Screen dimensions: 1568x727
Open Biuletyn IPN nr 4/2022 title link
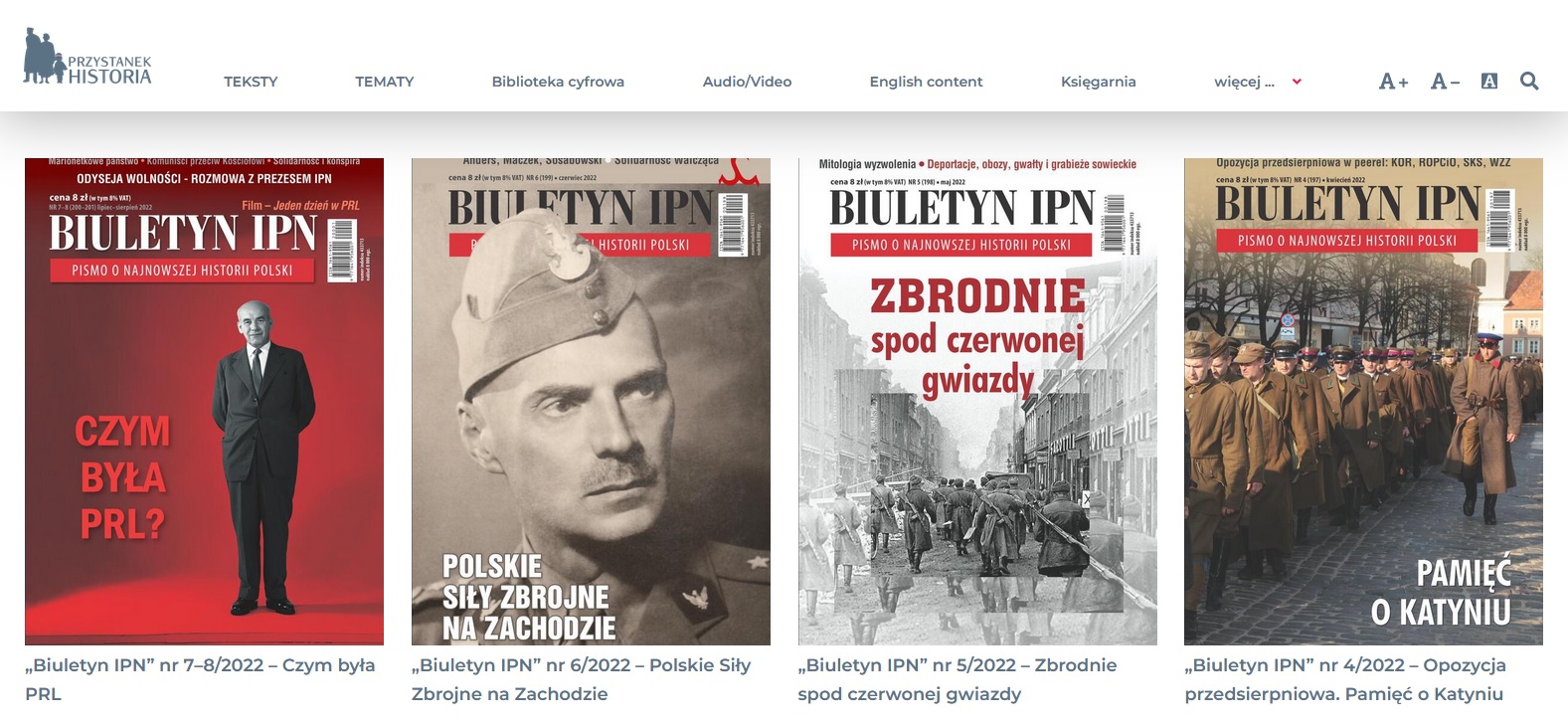coord(1345,679)
